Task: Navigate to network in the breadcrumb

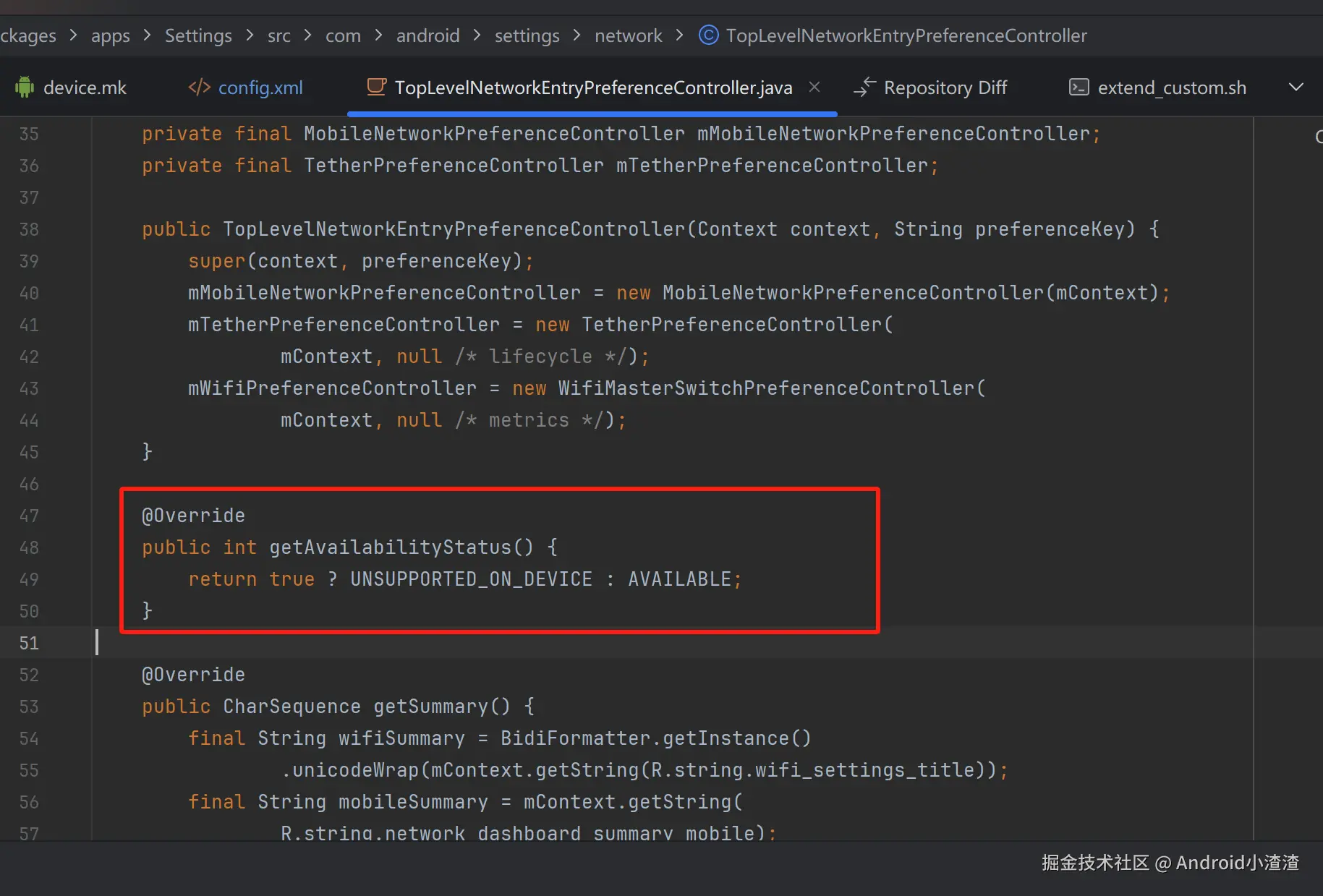Action: 629,35
